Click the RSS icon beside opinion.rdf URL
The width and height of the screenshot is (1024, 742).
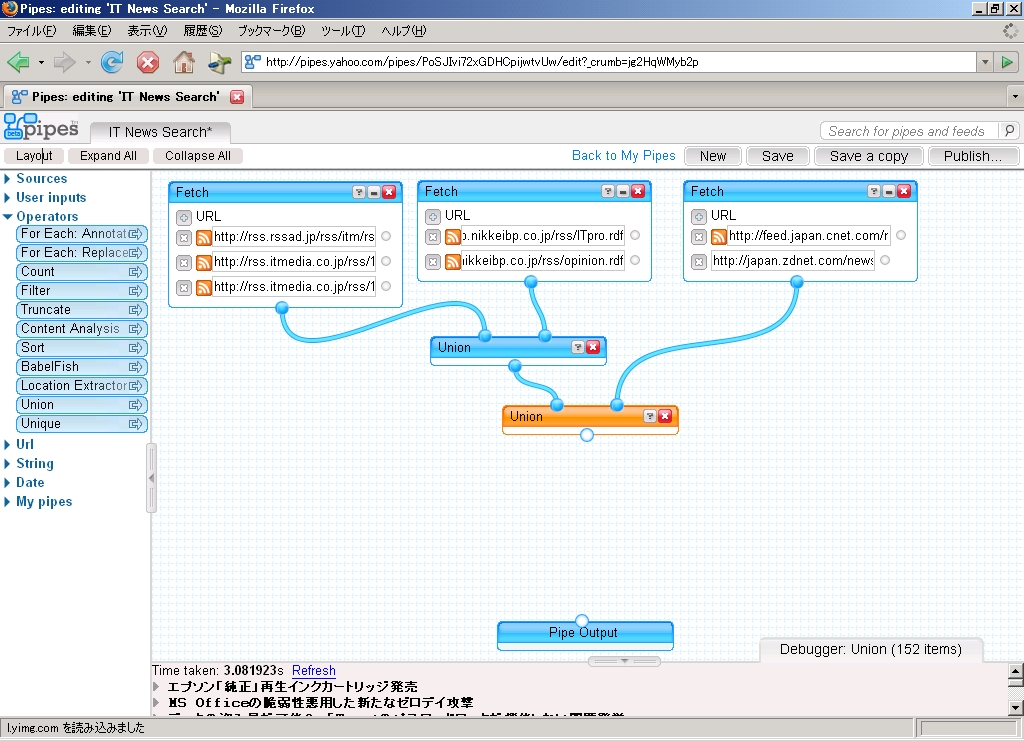[453, 262]
